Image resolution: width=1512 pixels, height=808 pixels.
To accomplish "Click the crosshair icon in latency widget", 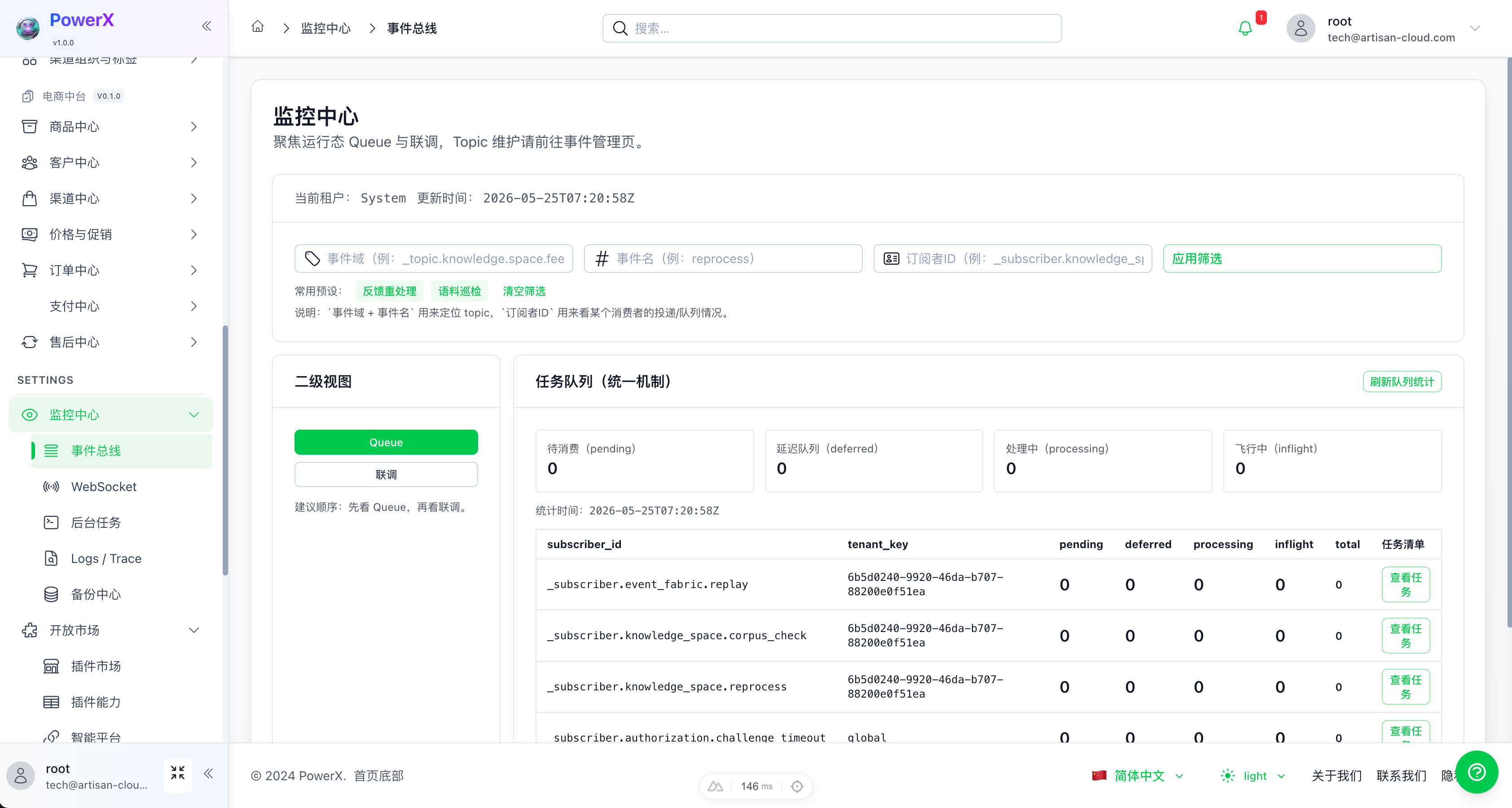I will pyautogui.click(x=796, y=786).
